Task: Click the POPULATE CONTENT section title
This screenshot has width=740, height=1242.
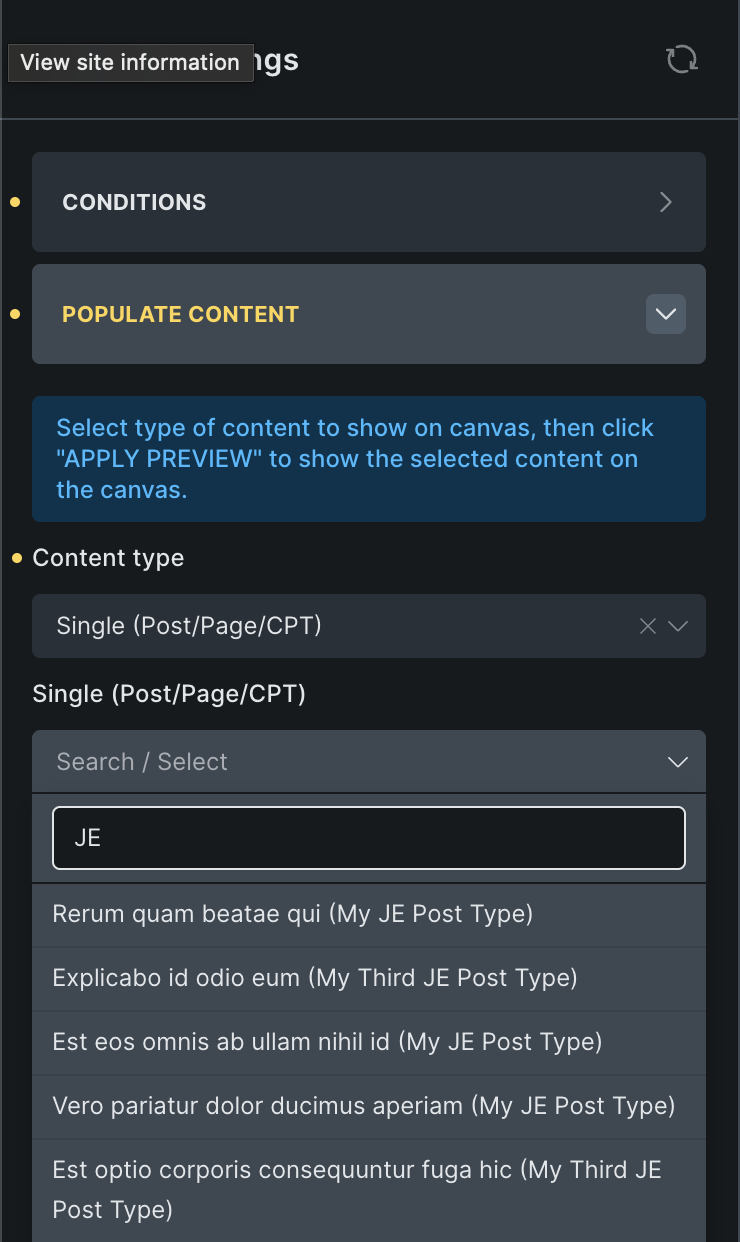Action: pos(181,314)
